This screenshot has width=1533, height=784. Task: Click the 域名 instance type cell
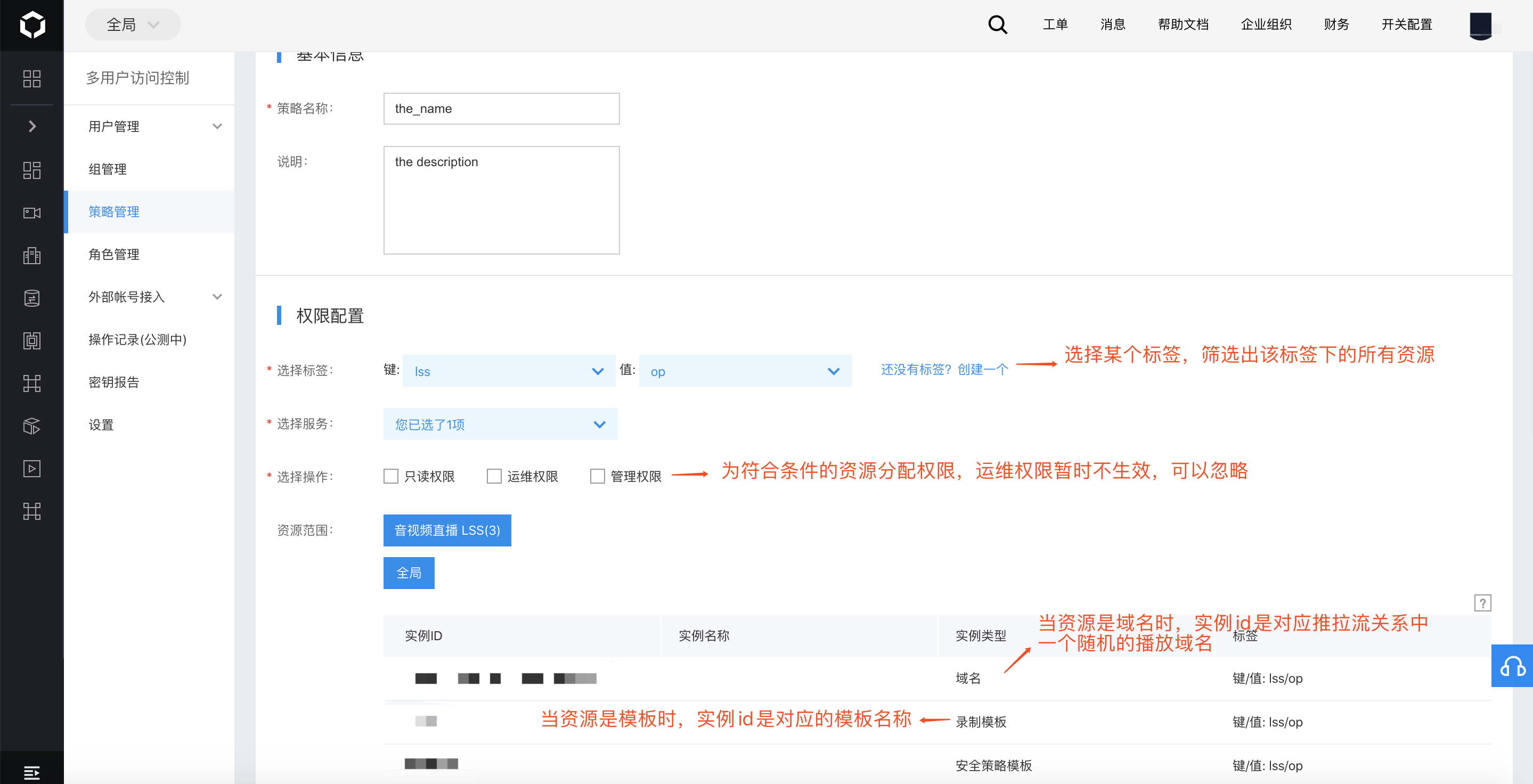[968, 679]
